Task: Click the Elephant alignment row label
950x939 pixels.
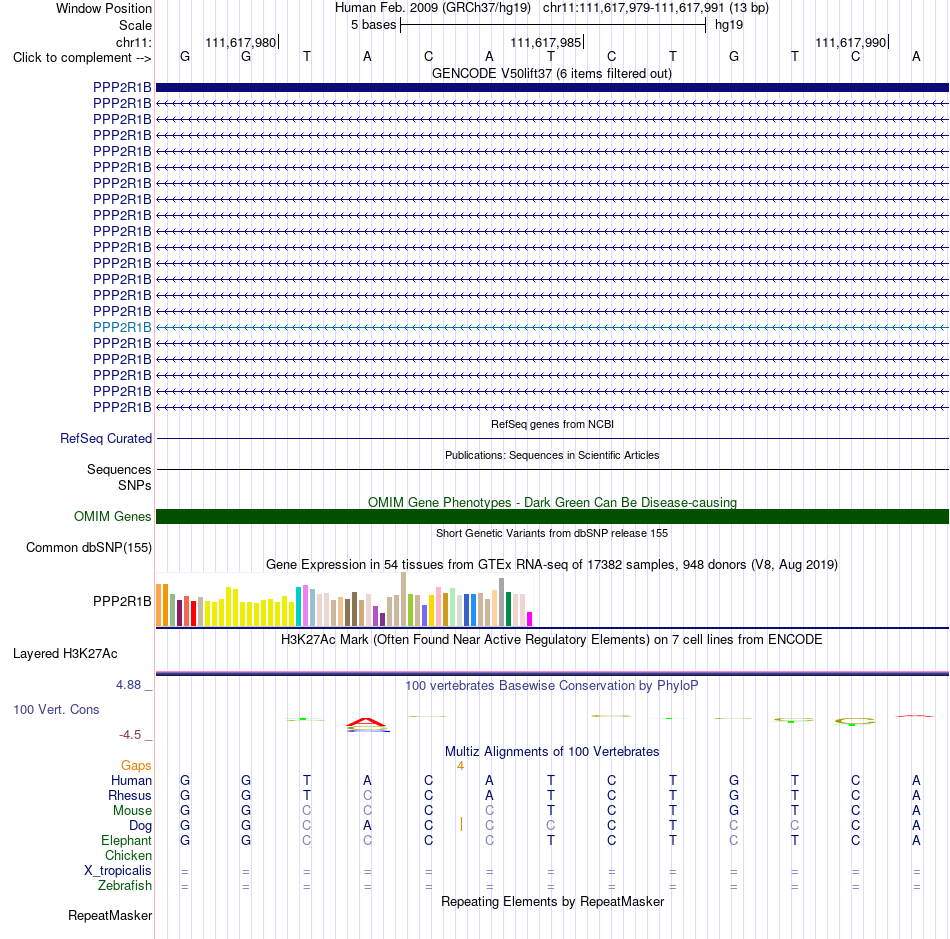Action: tap(126, 840)
